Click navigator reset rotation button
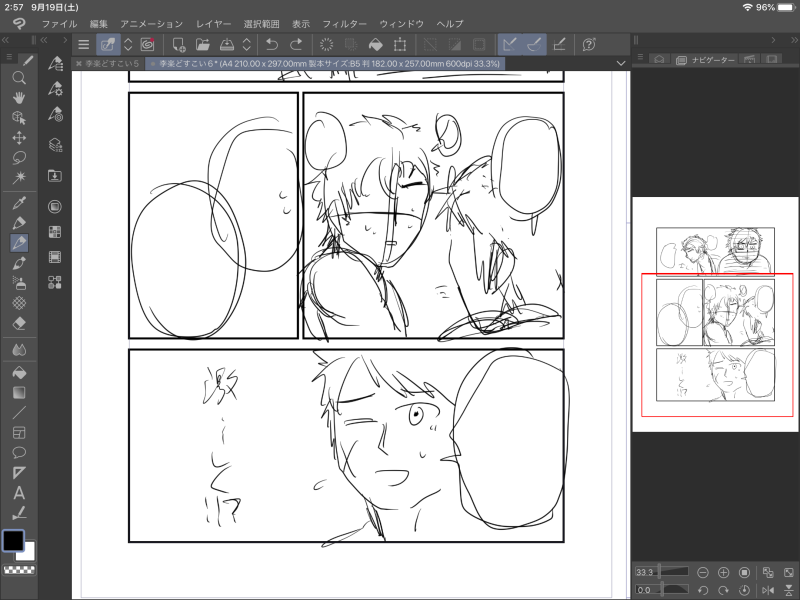Viewport: 800px width, 600px height. [744, 590]
